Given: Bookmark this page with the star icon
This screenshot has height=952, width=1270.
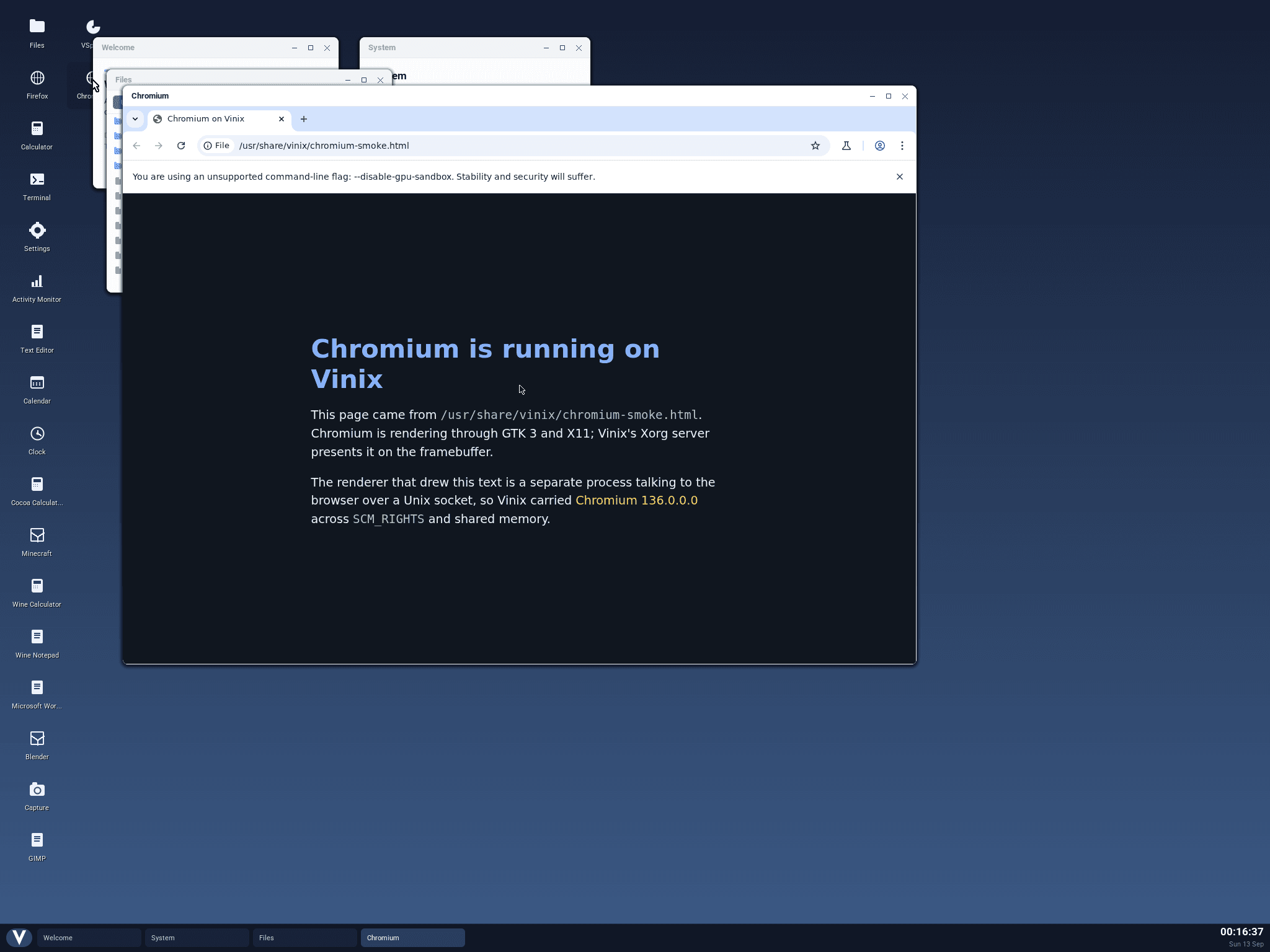Looking at the screenshot, I should click(x=815, y=146).
